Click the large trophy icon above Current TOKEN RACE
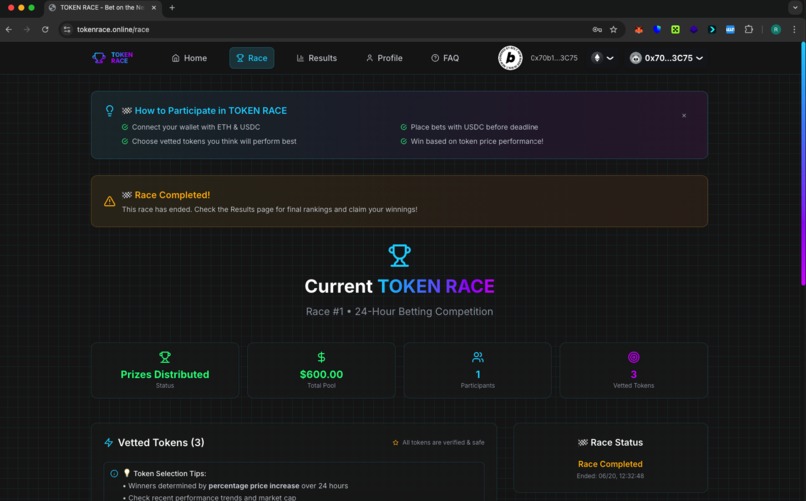This screenshot has width=806, height=501. [399, 255]
